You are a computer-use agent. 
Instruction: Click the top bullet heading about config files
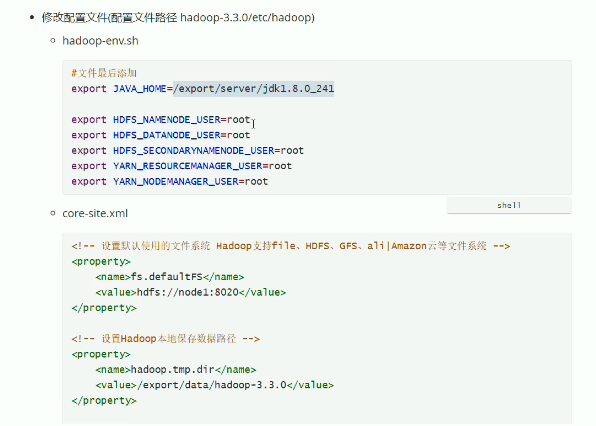pos(178,17)
